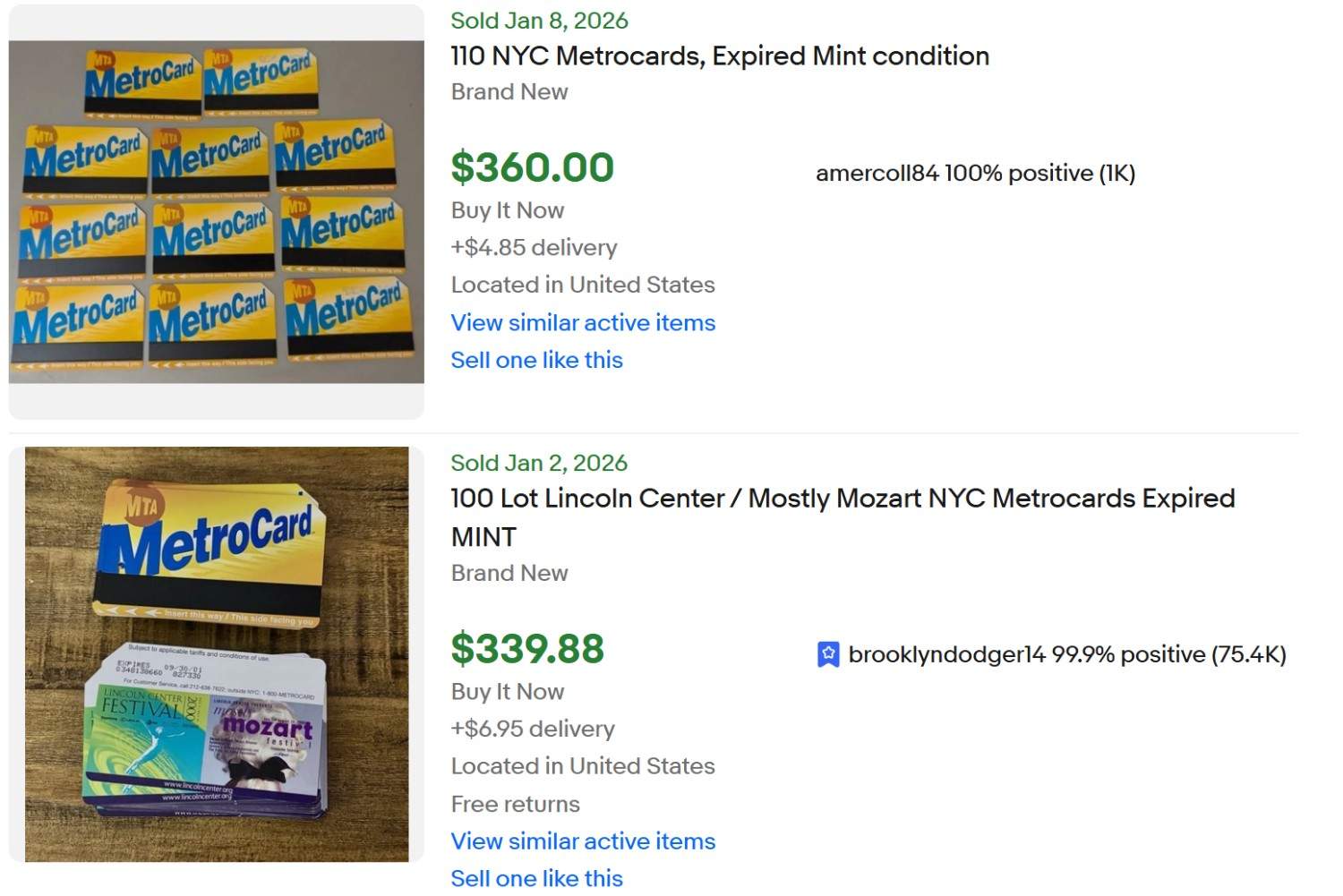View similar active items for the Mozart Metrocards listing

tap(583, 841)
